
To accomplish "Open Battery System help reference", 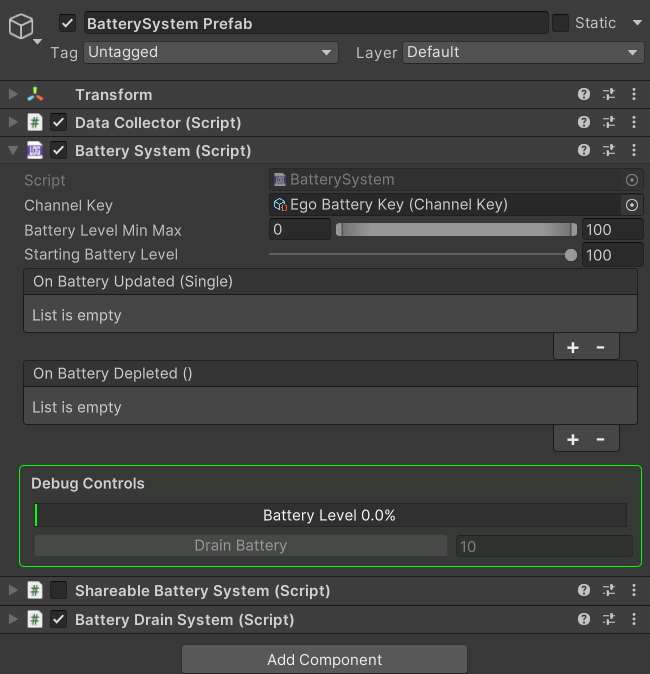I will 584,150.
